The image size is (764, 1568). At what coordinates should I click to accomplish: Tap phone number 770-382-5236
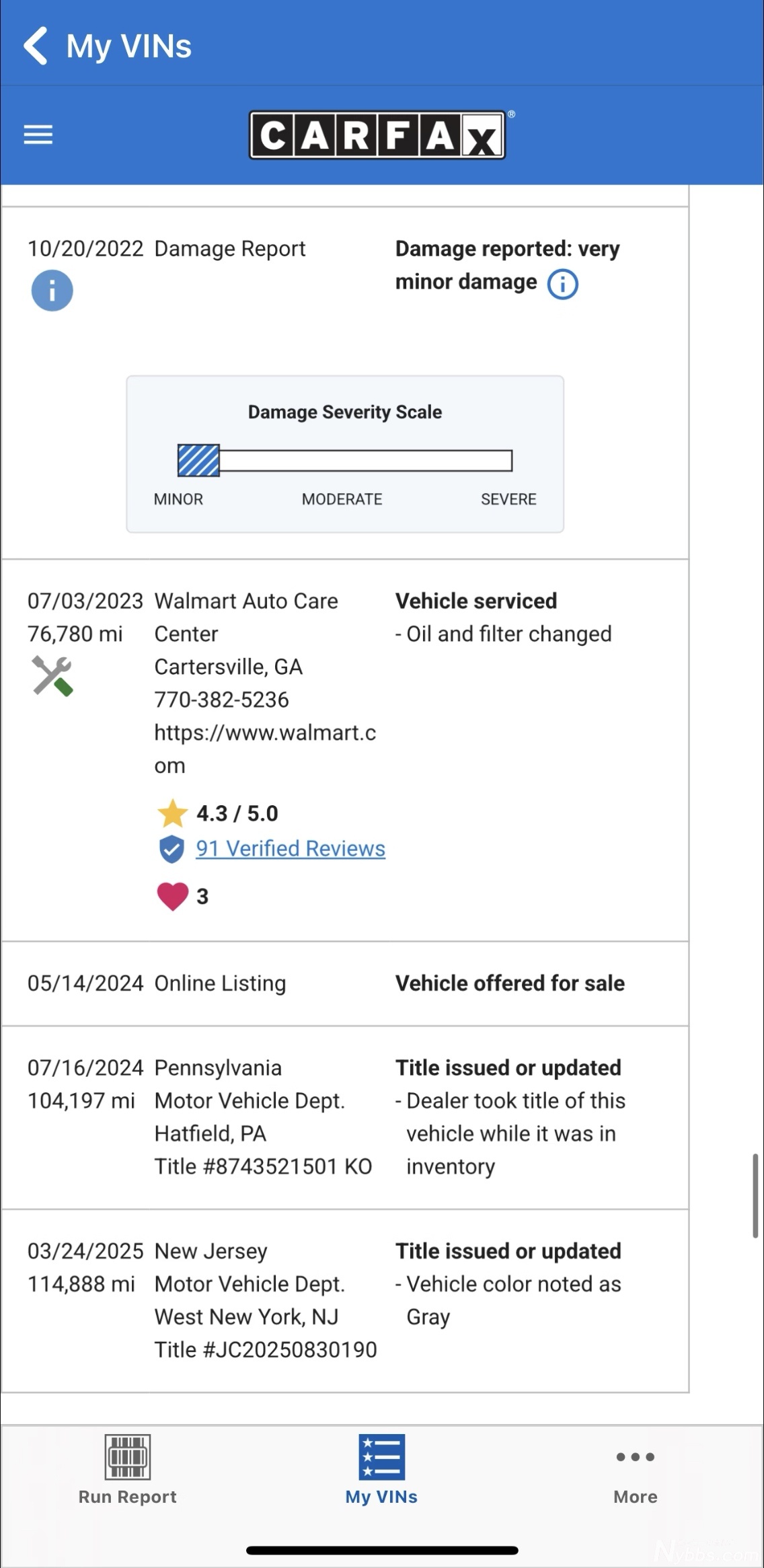[221, 700]
